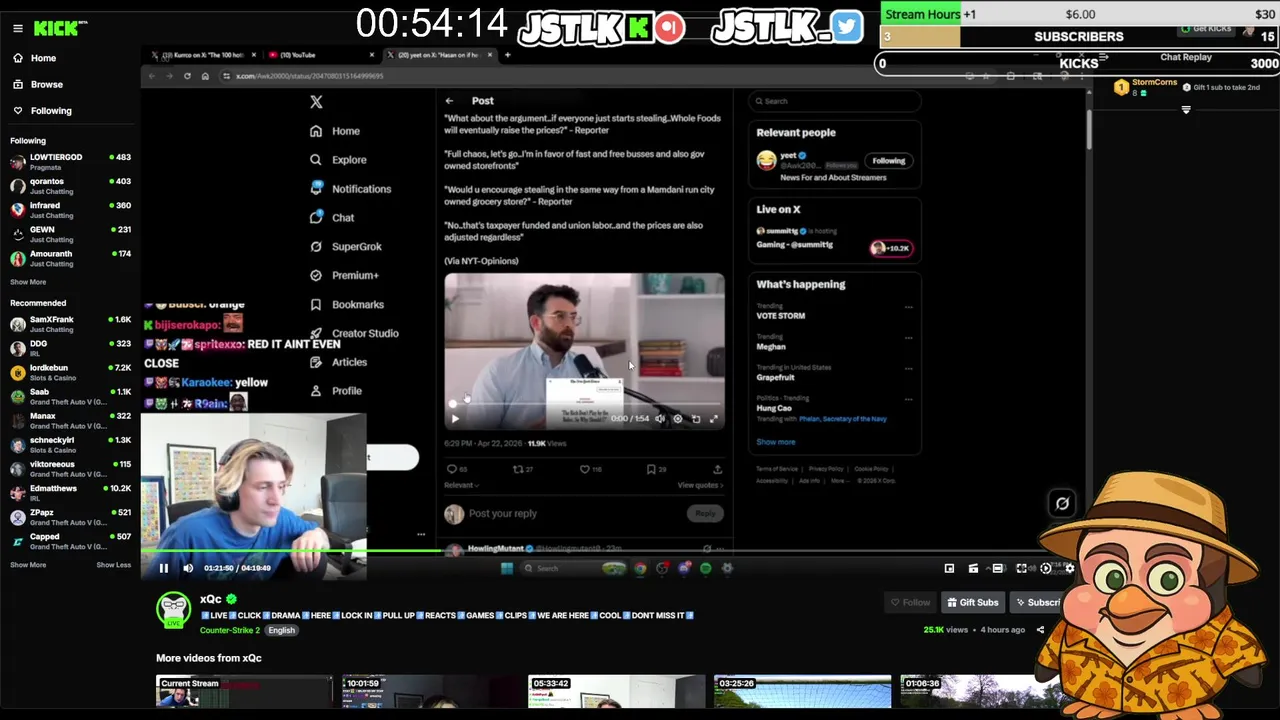Click Capped channel avatar in Recommended
1280x720 pixels.
point(17,541)
